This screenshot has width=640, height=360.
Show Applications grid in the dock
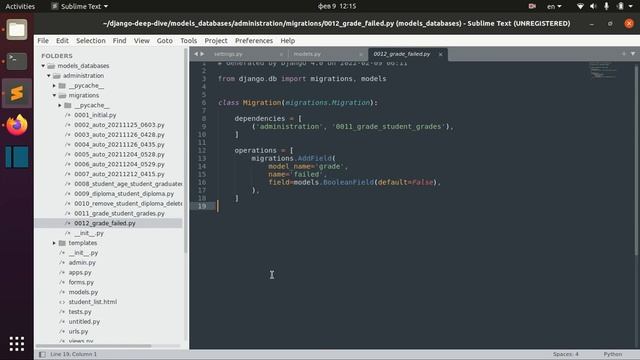pyautogui.click(x=17, y=344)
